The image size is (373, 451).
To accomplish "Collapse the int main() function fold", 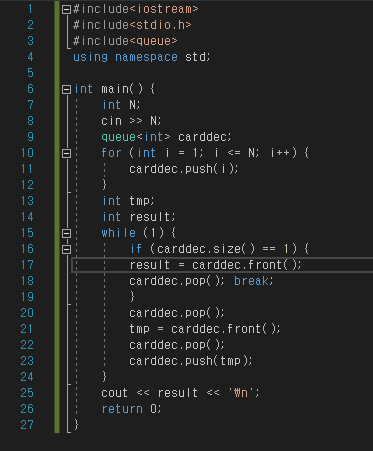I will click(66, 89).
